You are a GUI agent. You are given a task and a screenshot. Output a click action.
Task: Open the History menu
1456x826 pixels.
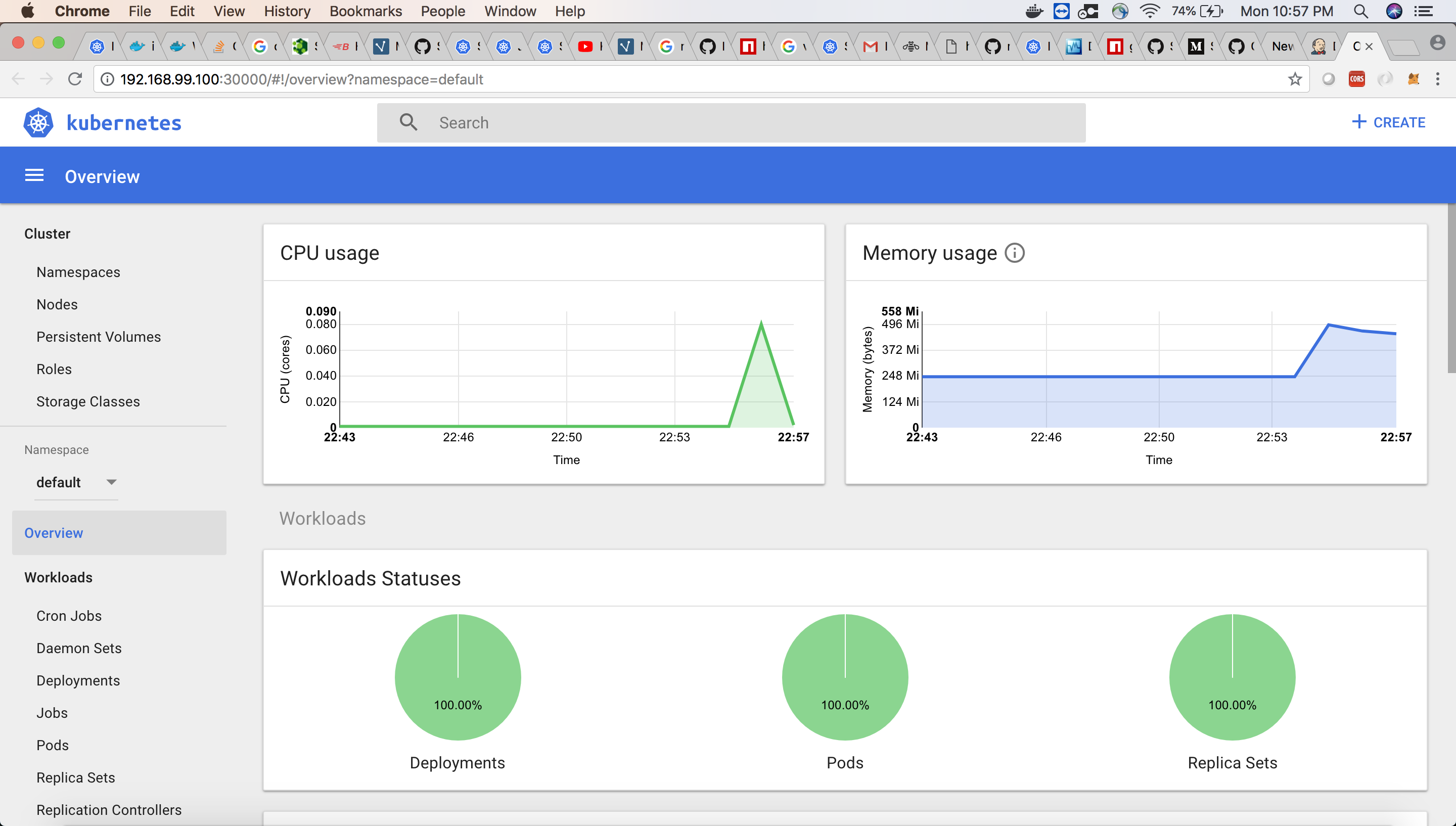(x=287, y=11)
